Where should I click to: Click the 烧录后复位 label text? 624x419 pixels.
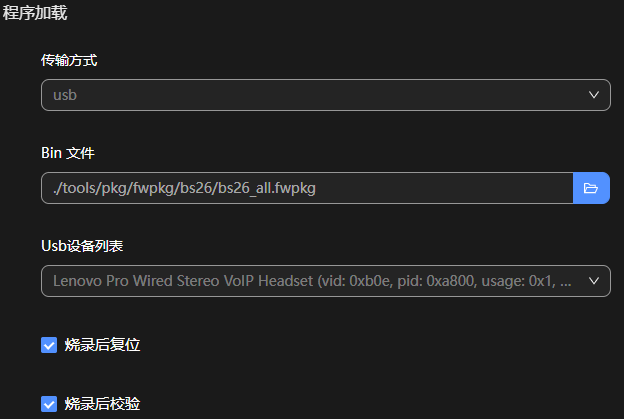[102, 345]
